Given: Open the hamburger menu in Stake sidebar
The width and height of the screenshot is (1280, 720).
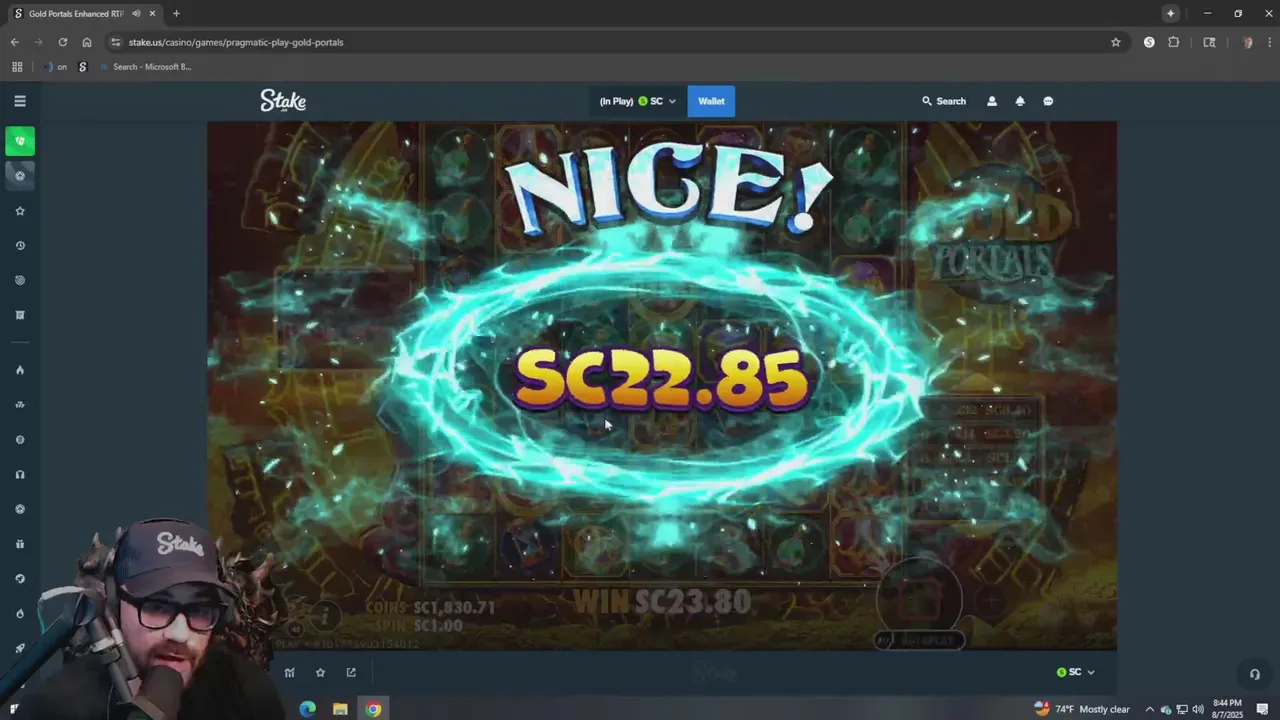Looking at the screenshot, I should [x=20, y=101].
